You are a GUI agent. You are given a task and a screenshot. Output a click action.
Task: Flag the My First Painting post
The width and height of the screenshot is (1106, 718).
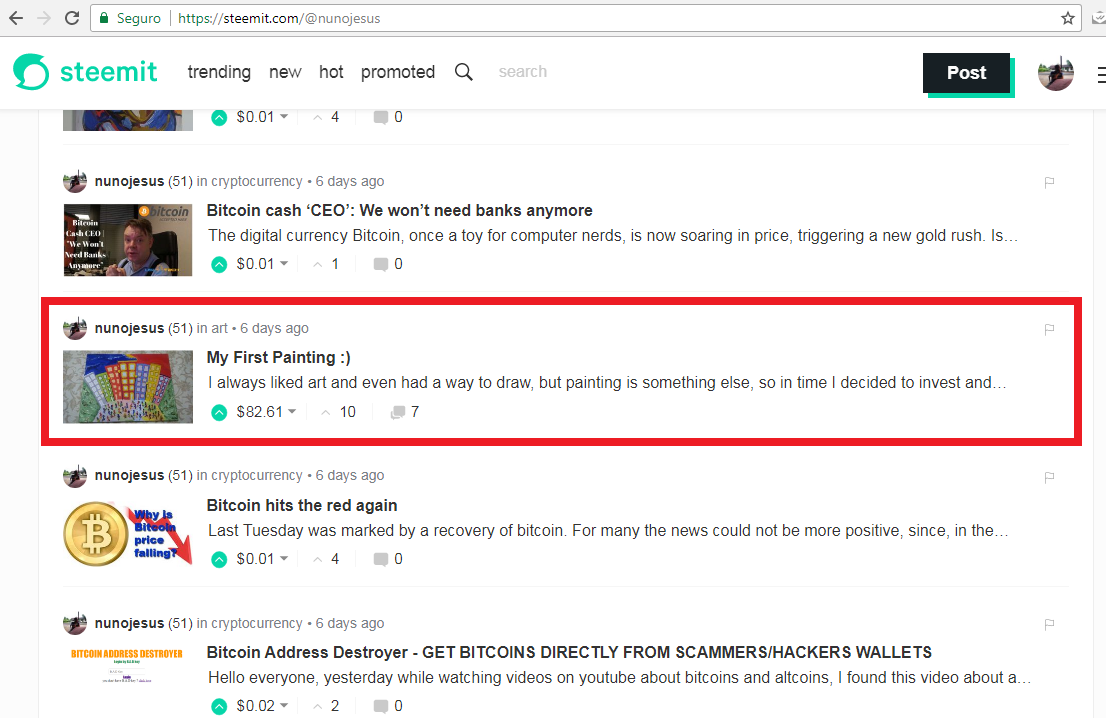pyautogui.click(x=1050, y=329)
